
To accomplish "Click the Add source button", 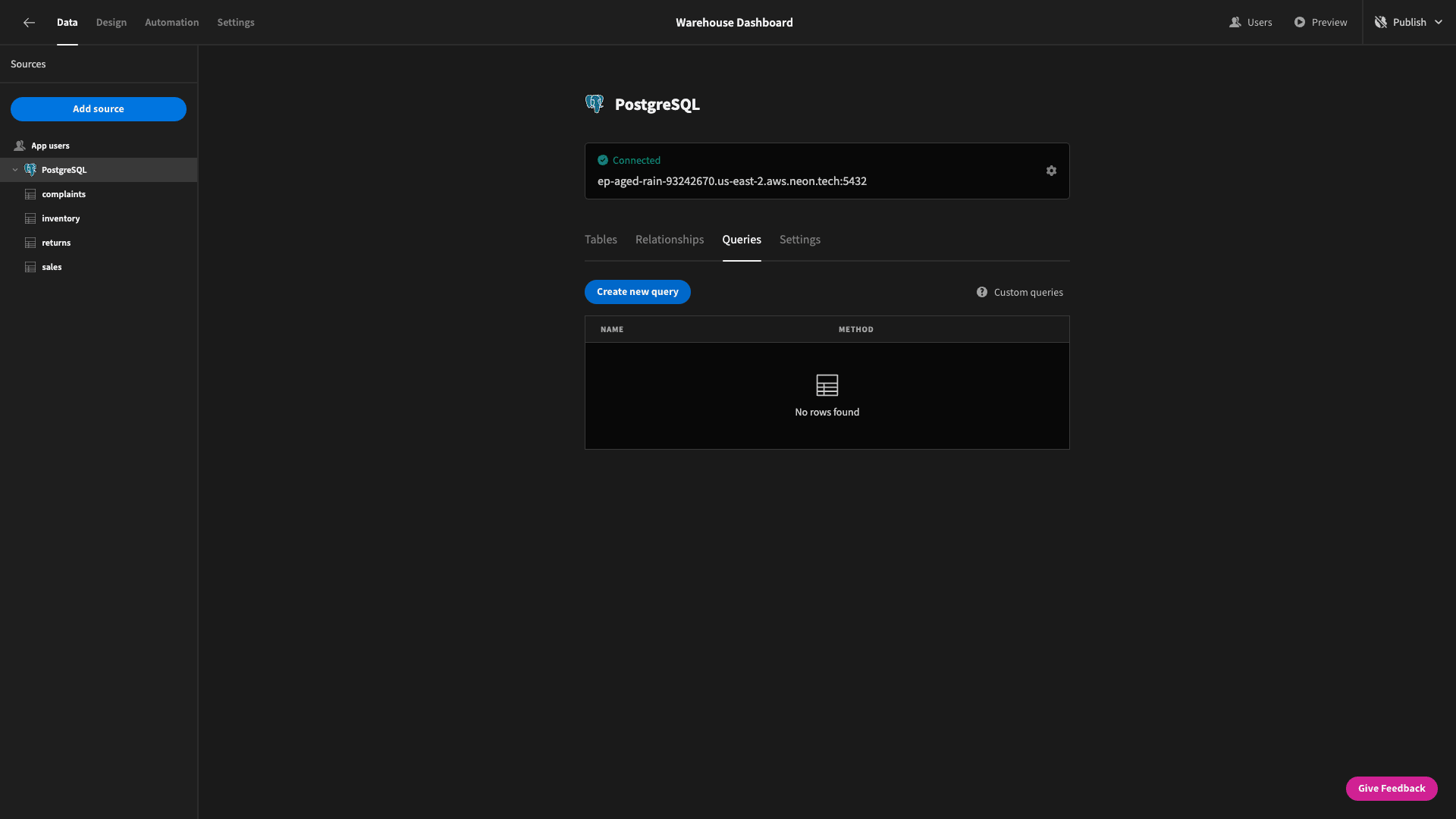I will click(x=99, y=109).
